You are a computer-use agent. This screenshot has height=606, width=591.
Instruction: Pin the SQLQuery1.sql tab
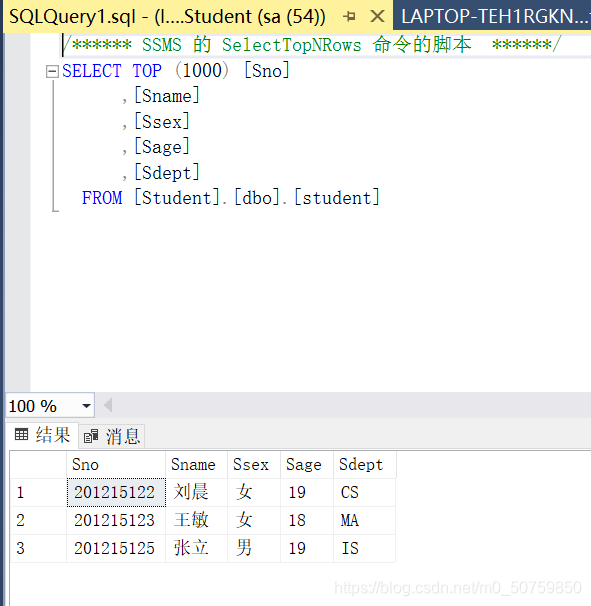pos(349,16)
